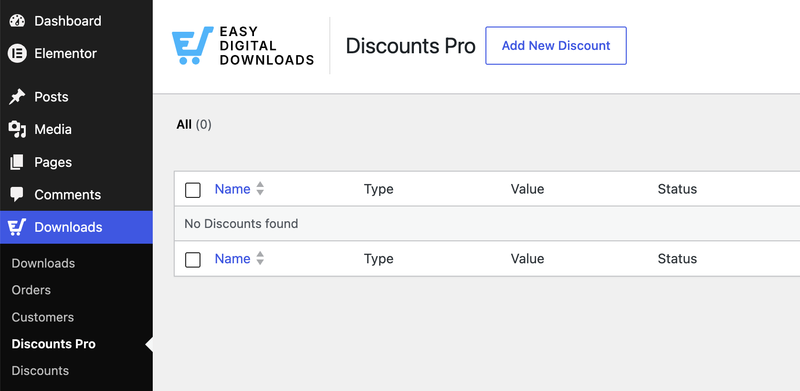Click the Elementor logo icon
The image size is (800, 391).
17,54
